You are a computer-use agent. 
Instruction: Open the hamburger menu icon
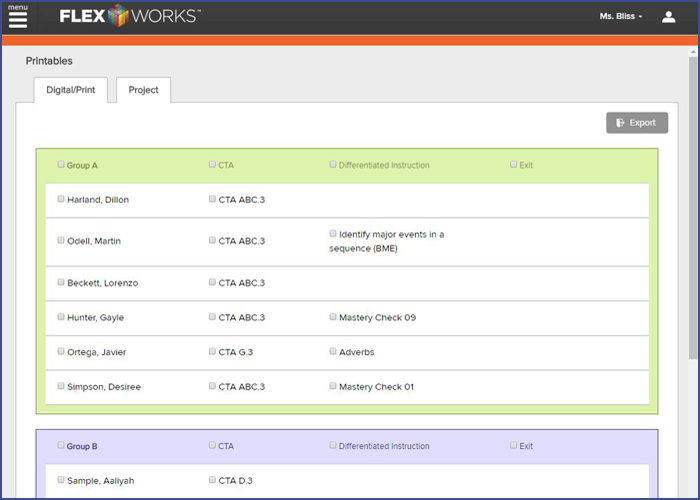(18, 19)
